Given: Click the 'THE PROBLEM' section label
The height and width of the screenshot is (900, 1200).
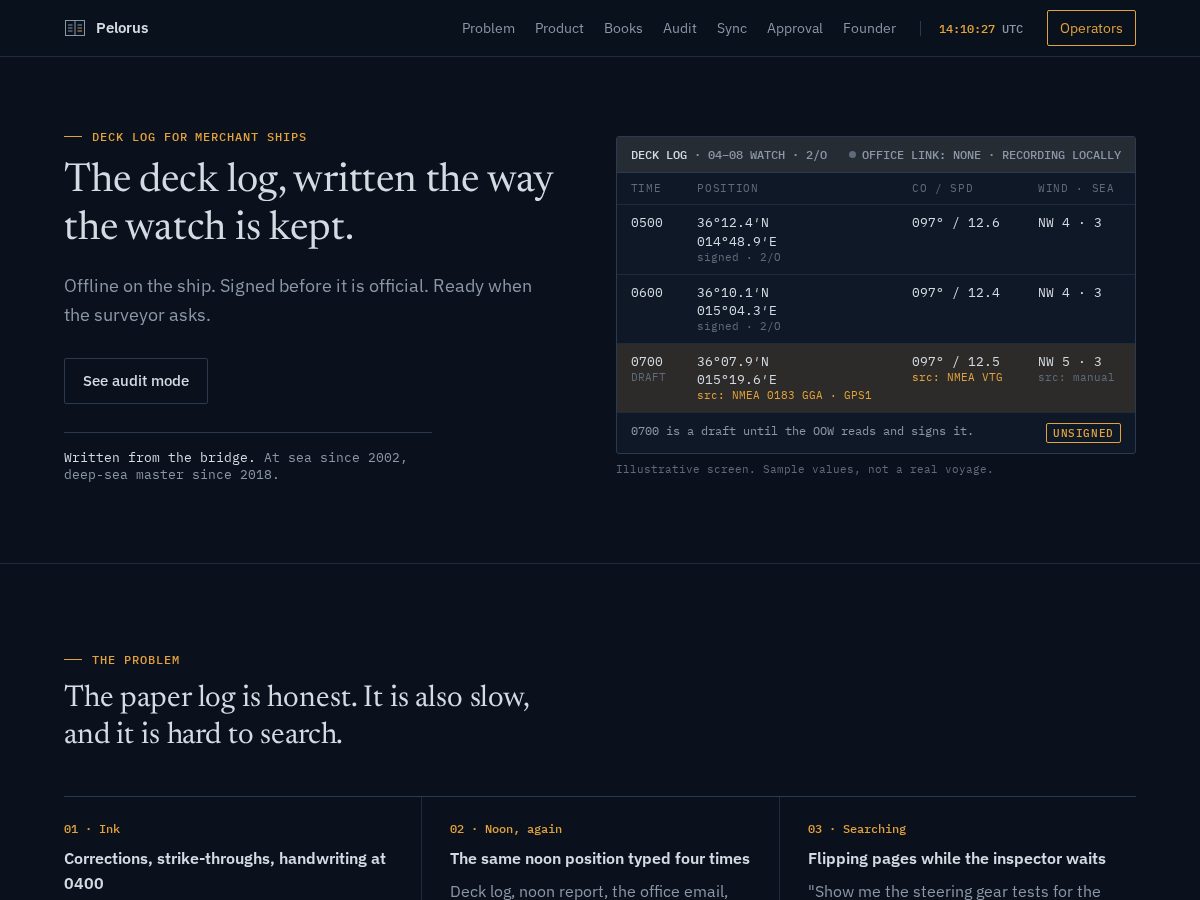Looking at the screenshot, I should click(136, 660).
